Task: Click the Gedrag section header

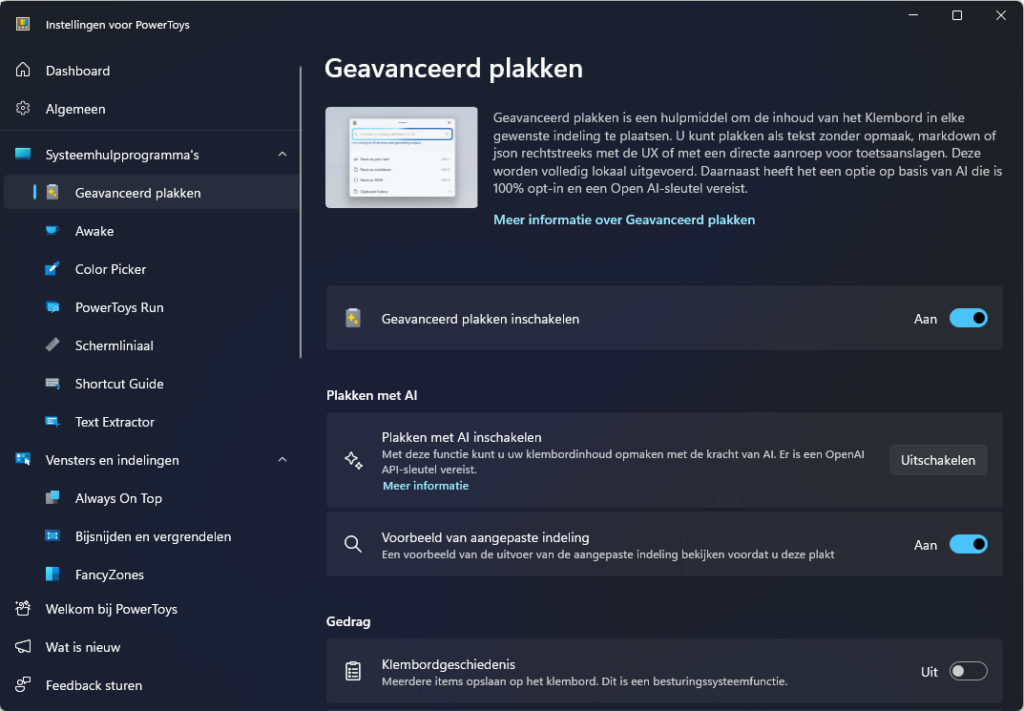Action: click(348, 622)
